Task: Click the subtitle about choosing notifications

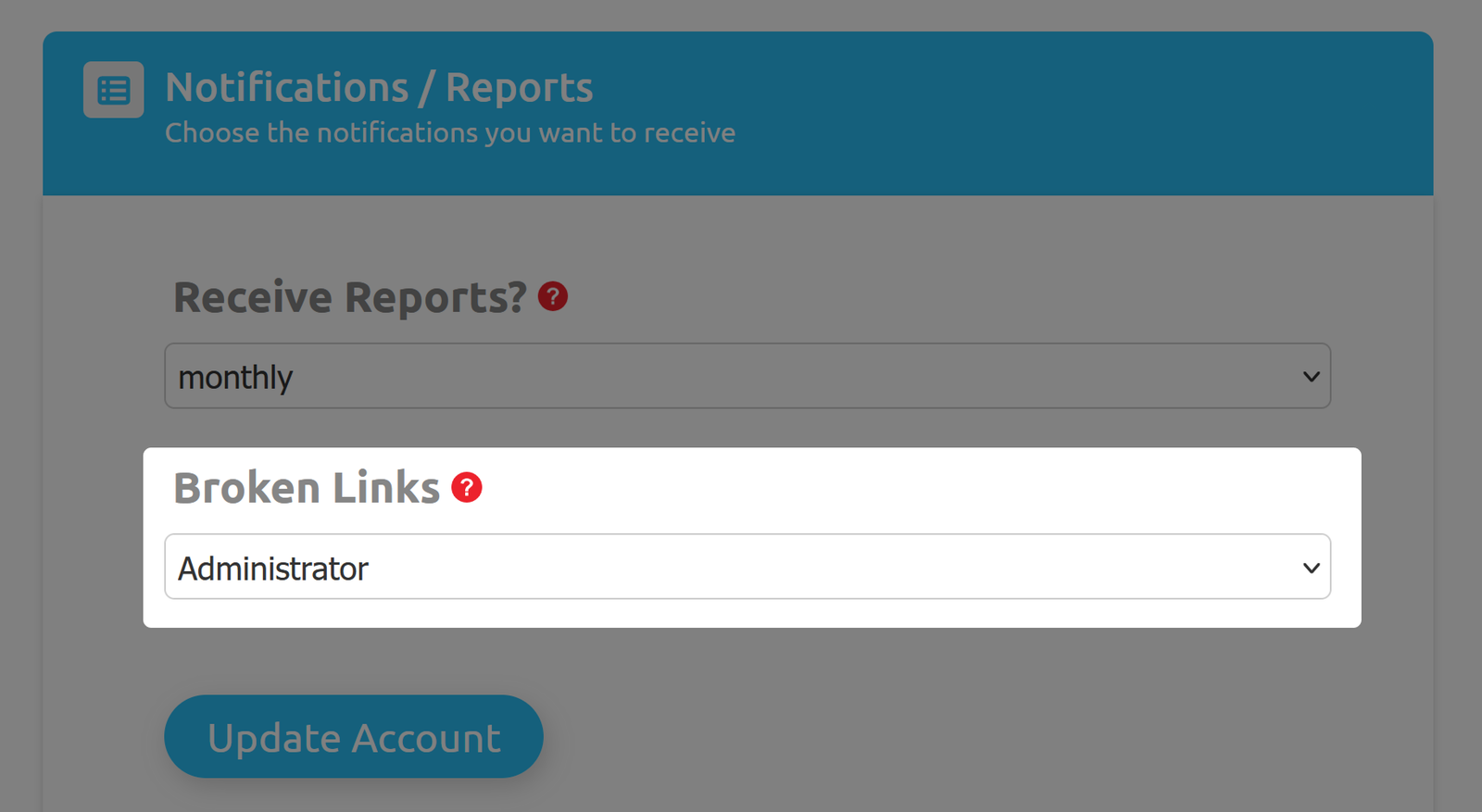Action: [450, 132]
